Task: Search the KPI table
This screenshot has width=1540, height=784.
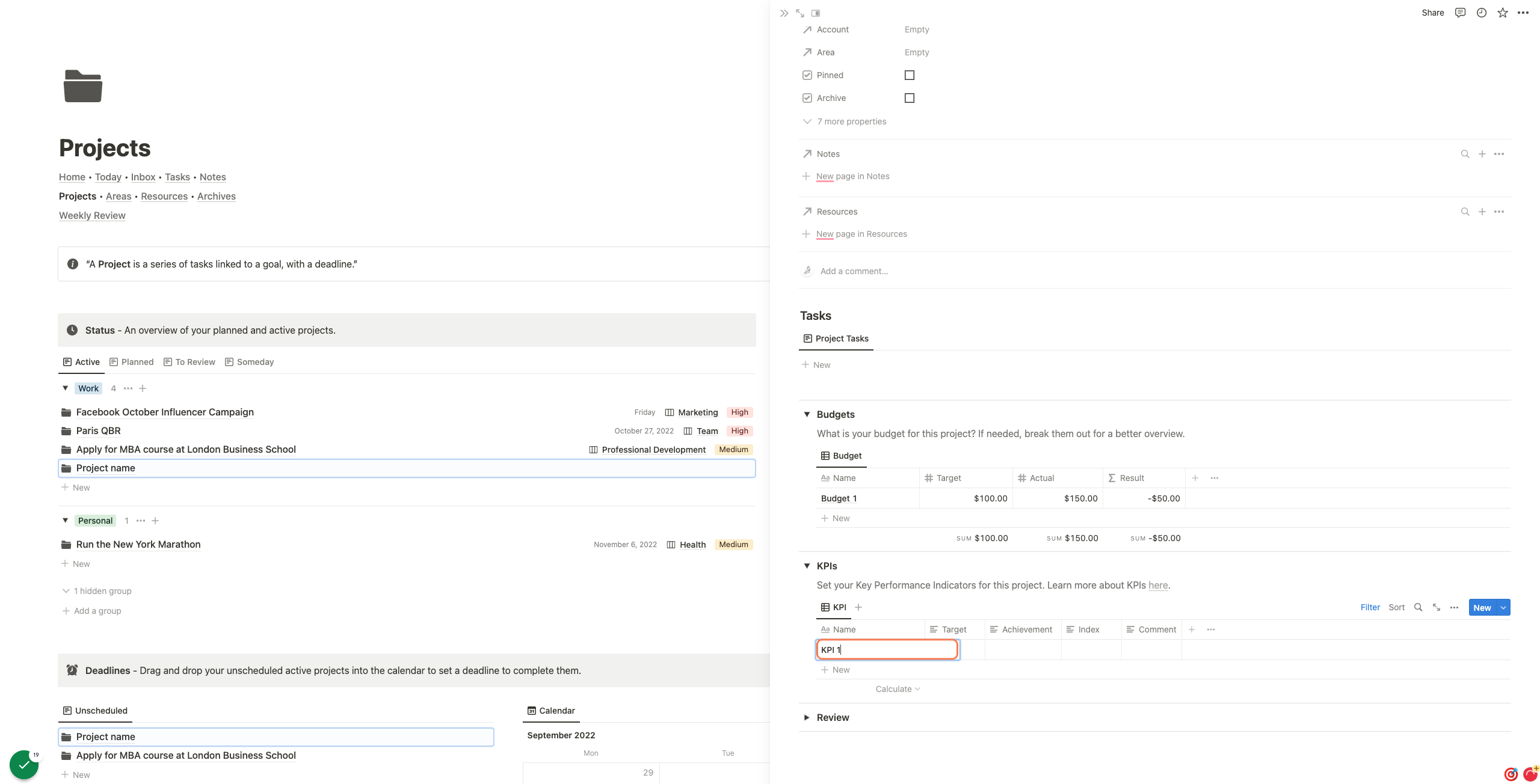Action: tap(1418, 607)
